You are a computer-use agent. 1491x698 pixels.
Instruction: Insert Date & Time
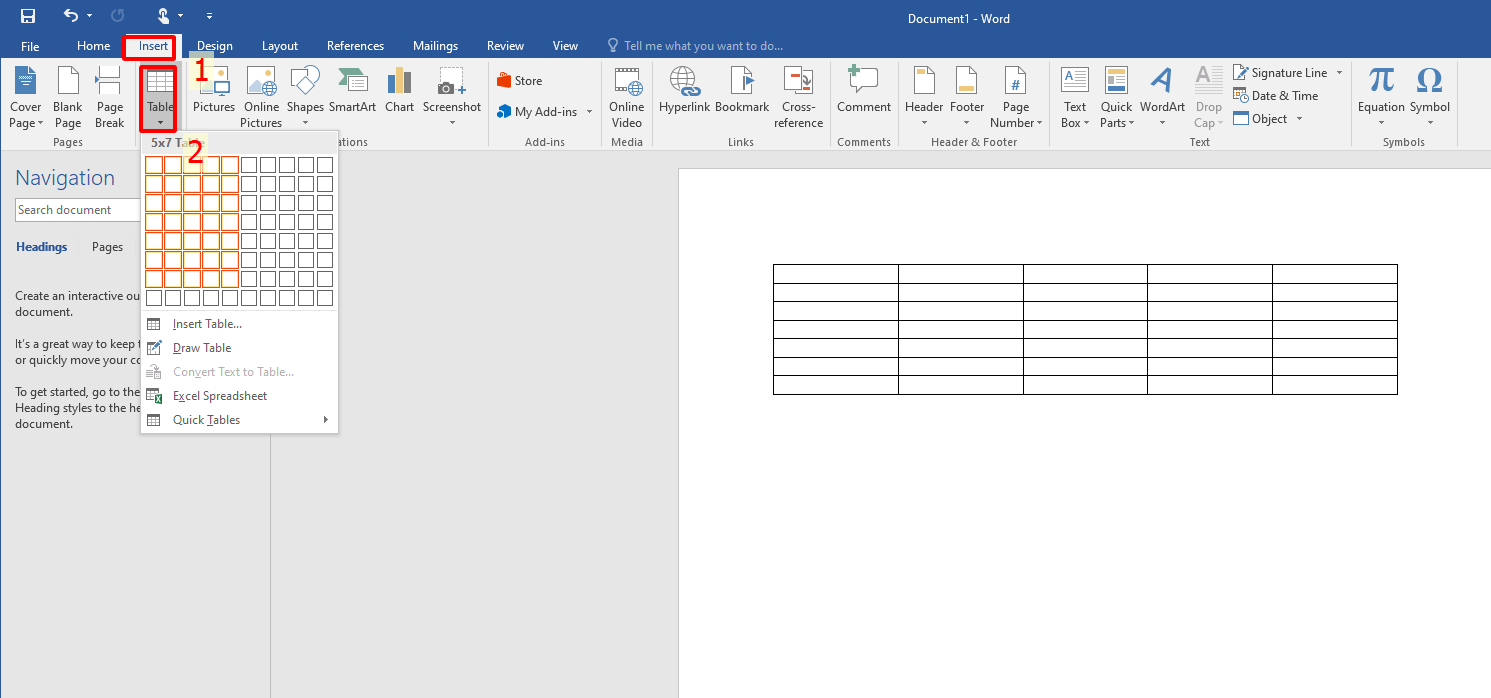pos(1276,96)
